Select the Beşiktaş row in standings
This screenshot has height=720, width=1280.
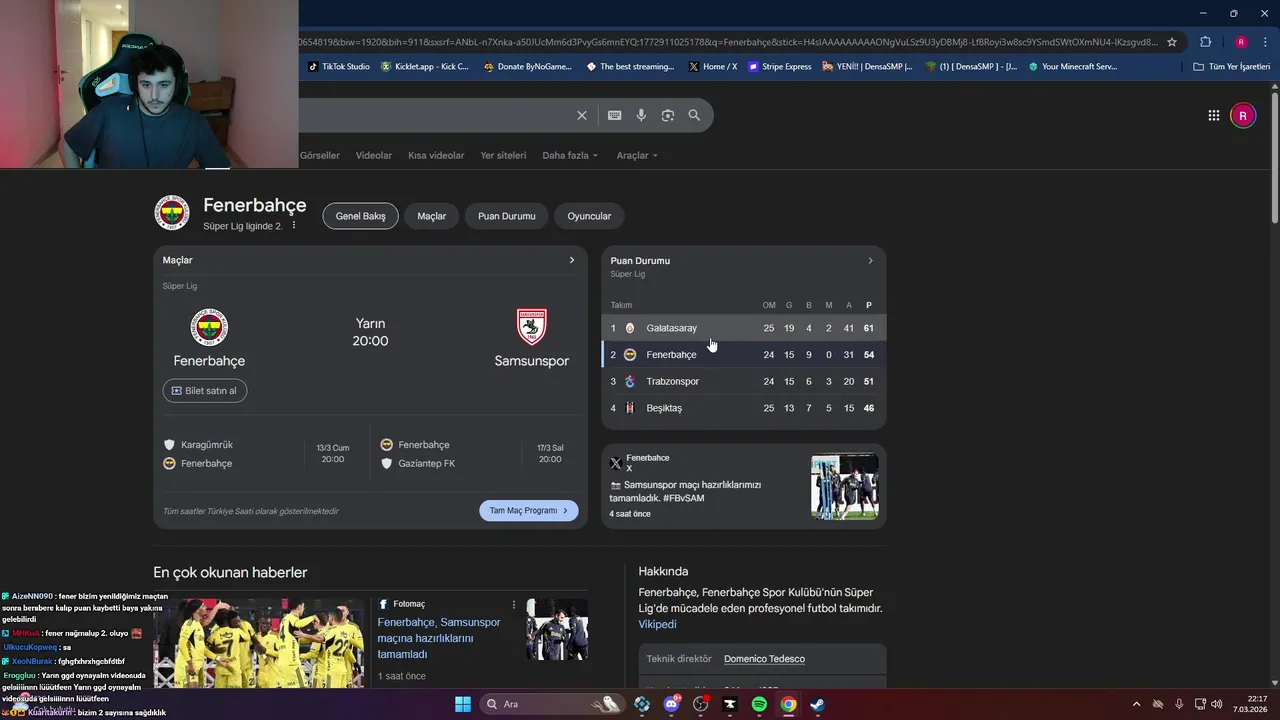[744, 408]
